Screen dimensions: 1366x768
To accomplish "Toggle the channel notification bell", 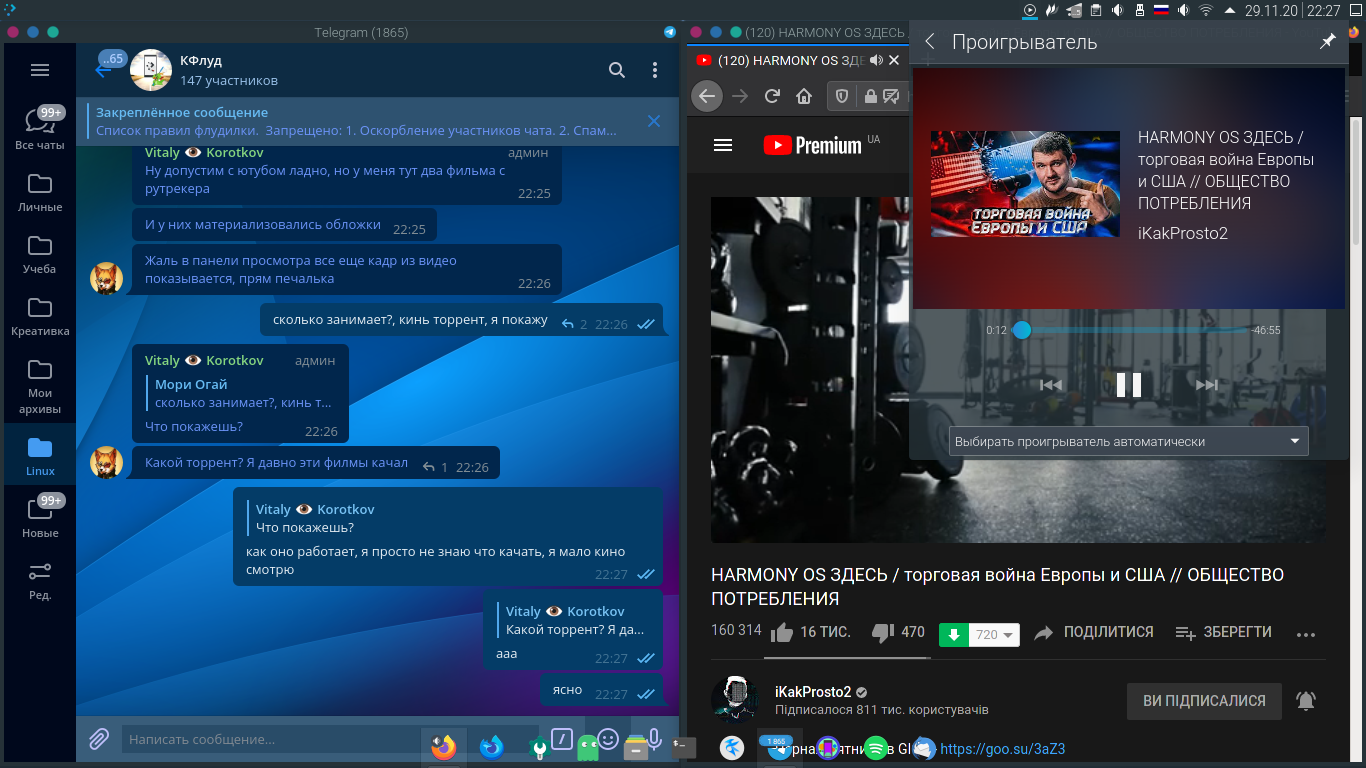I will [x=1306, y=701].
